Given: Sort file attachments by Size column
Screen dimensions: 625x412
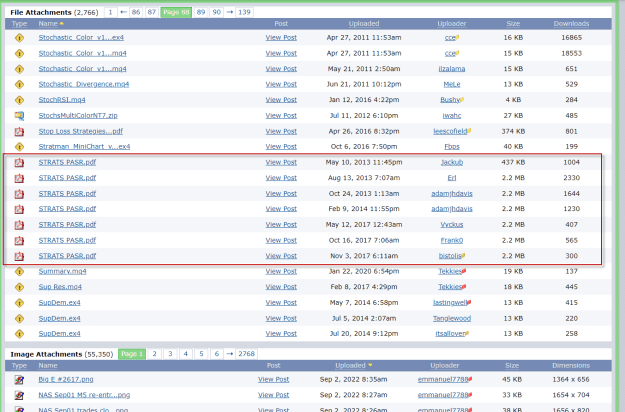Looking at the screenshot, I should (513, 24).
